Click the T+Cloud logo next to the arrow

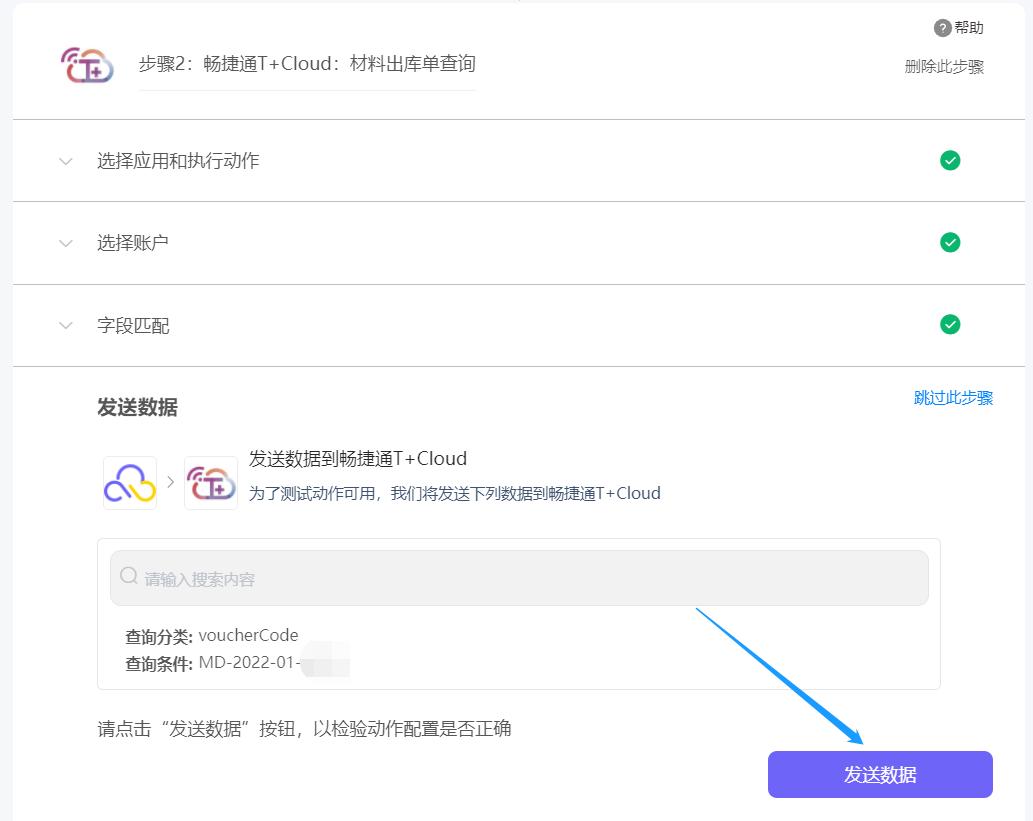click(210, 483)
